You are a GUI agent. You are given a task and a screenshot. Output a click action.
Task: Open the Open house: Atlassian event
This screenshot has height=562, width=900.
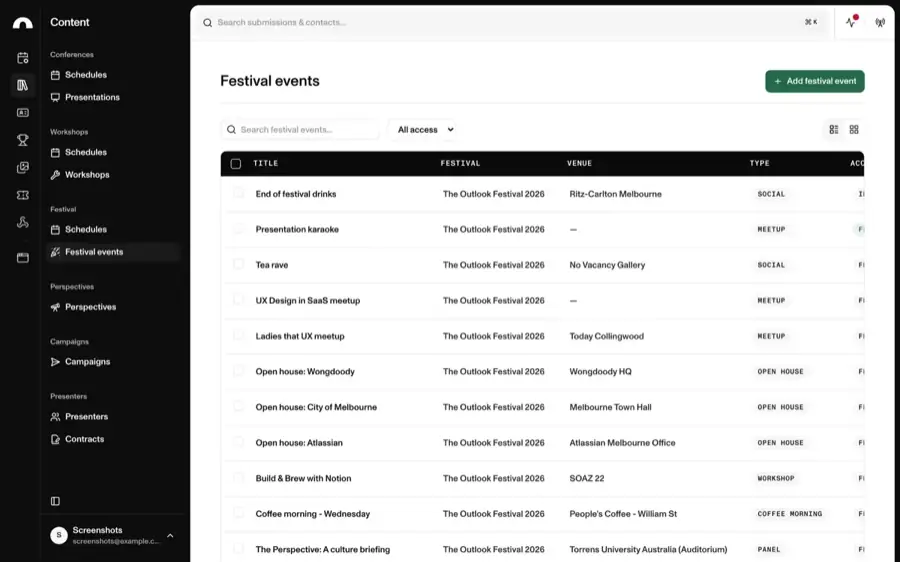pos(299,443)
